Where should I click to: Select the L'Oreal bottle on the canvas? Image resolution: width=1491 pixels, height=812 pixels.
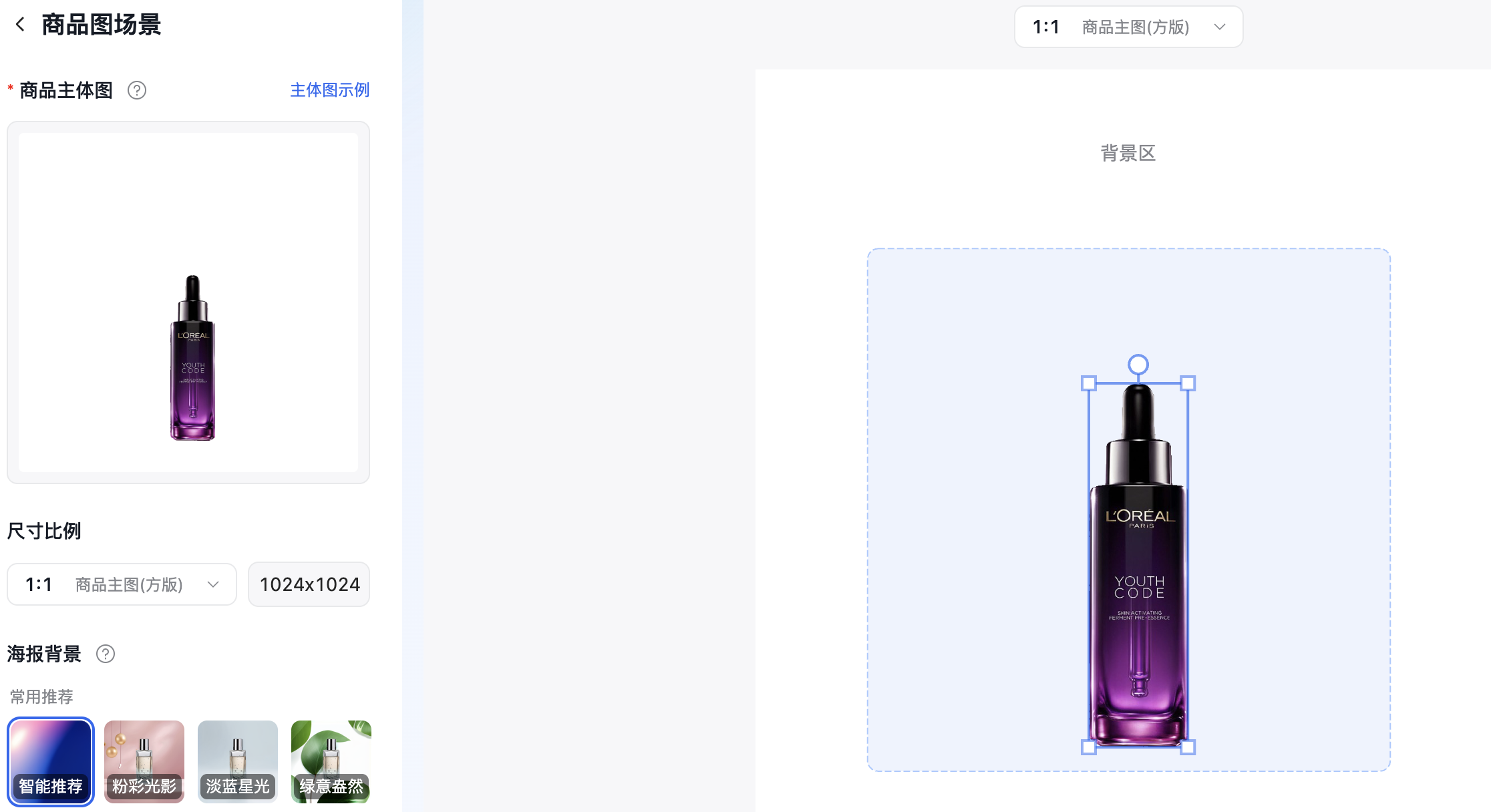click(x=1138, y=568)
